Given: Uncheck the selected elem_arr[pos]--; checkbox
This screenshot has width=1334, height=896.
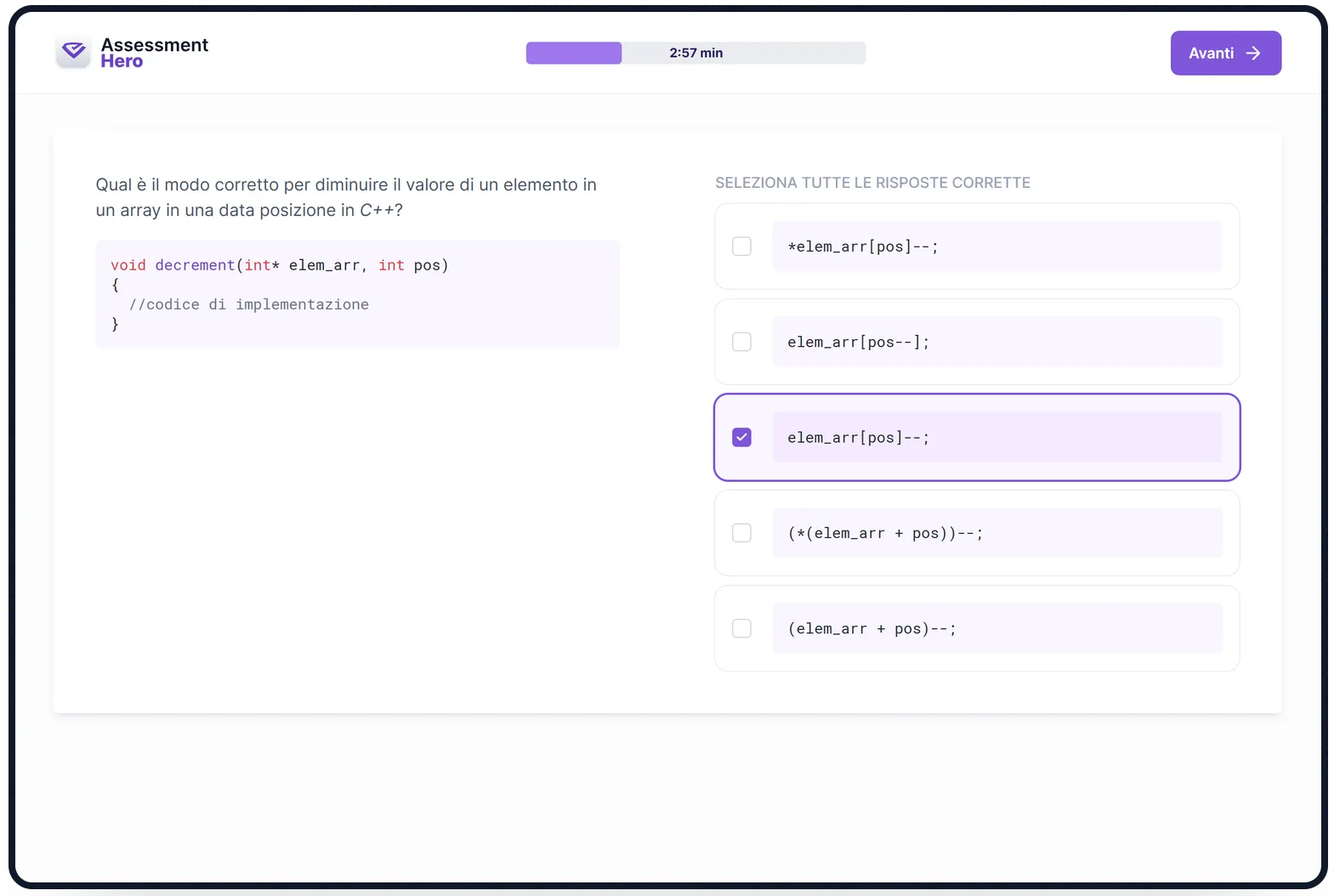Looking at the screenshot, I should pos(741,437).
